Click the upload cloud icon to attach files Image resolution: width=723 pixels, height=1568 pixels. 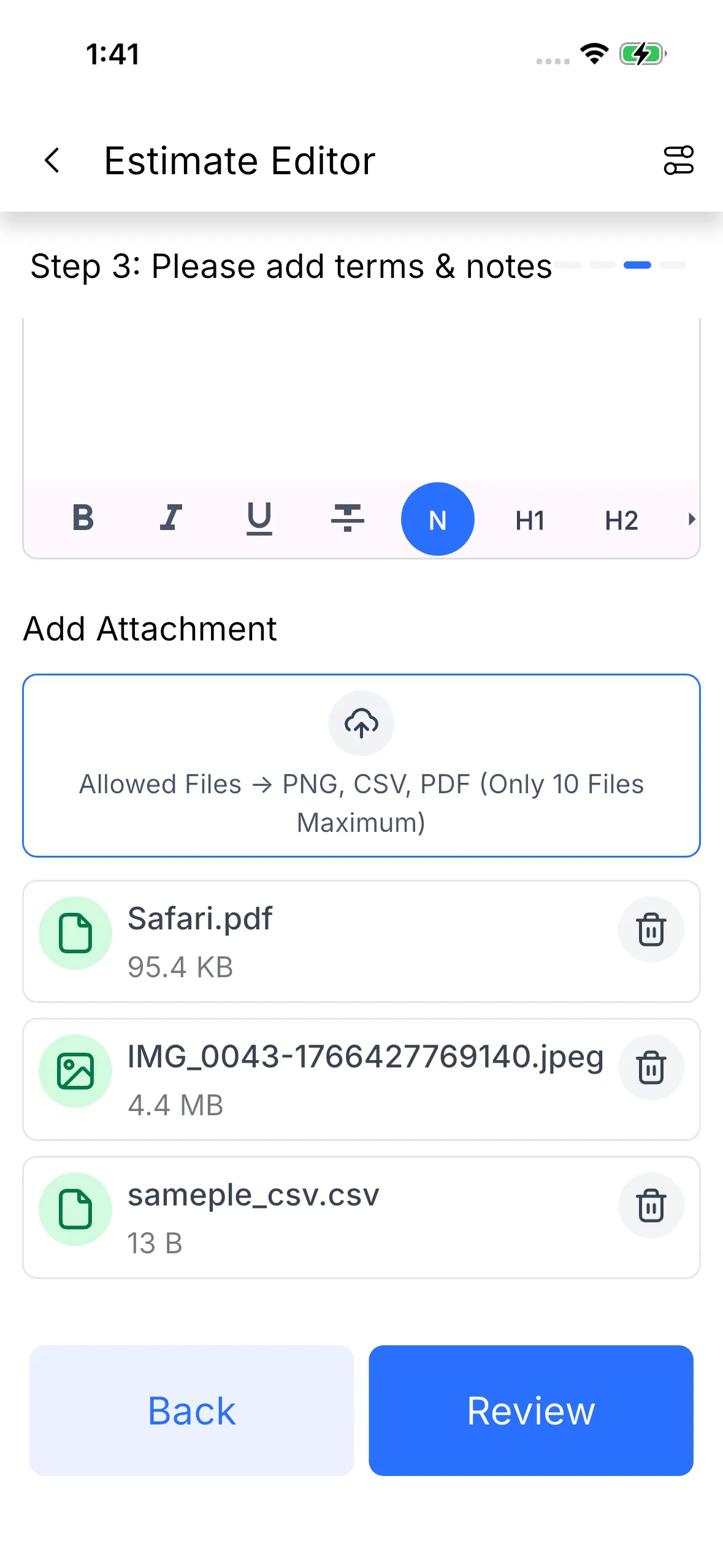361,724
